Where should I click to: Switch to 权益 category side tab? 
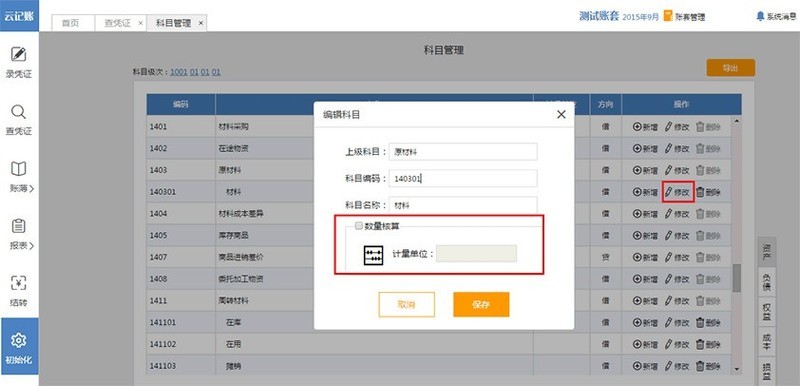coord(766,312)
